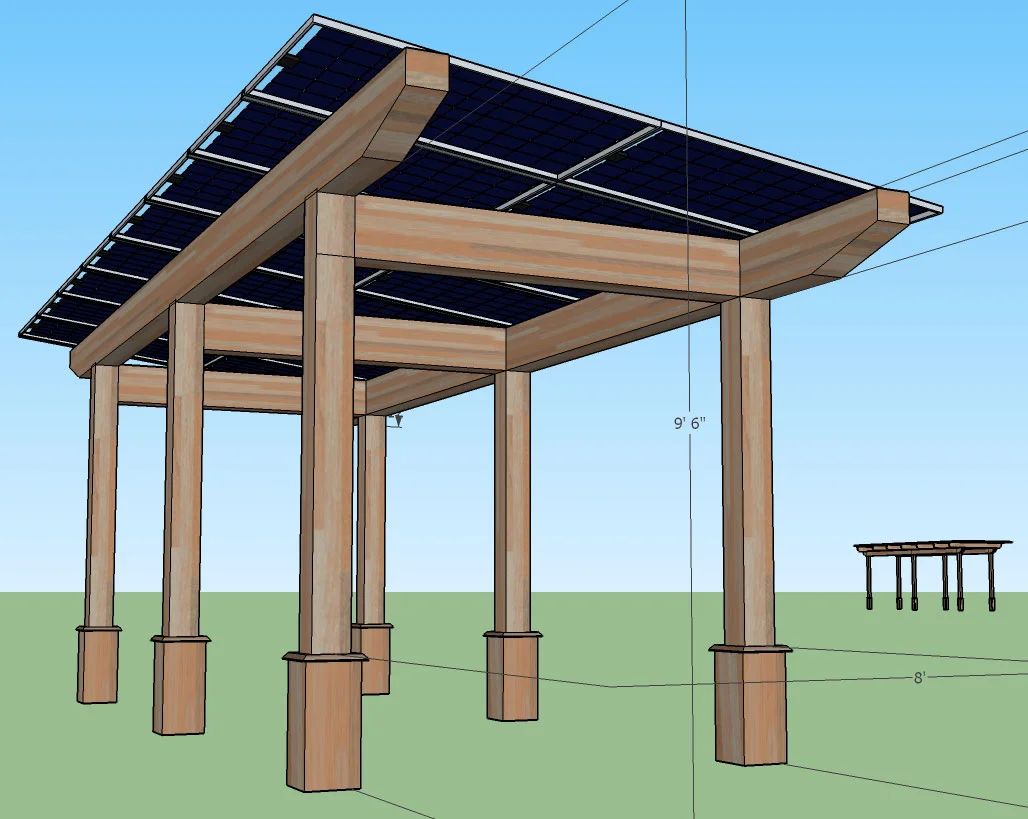Select the nearest front center wooden post

pos(325,492)
